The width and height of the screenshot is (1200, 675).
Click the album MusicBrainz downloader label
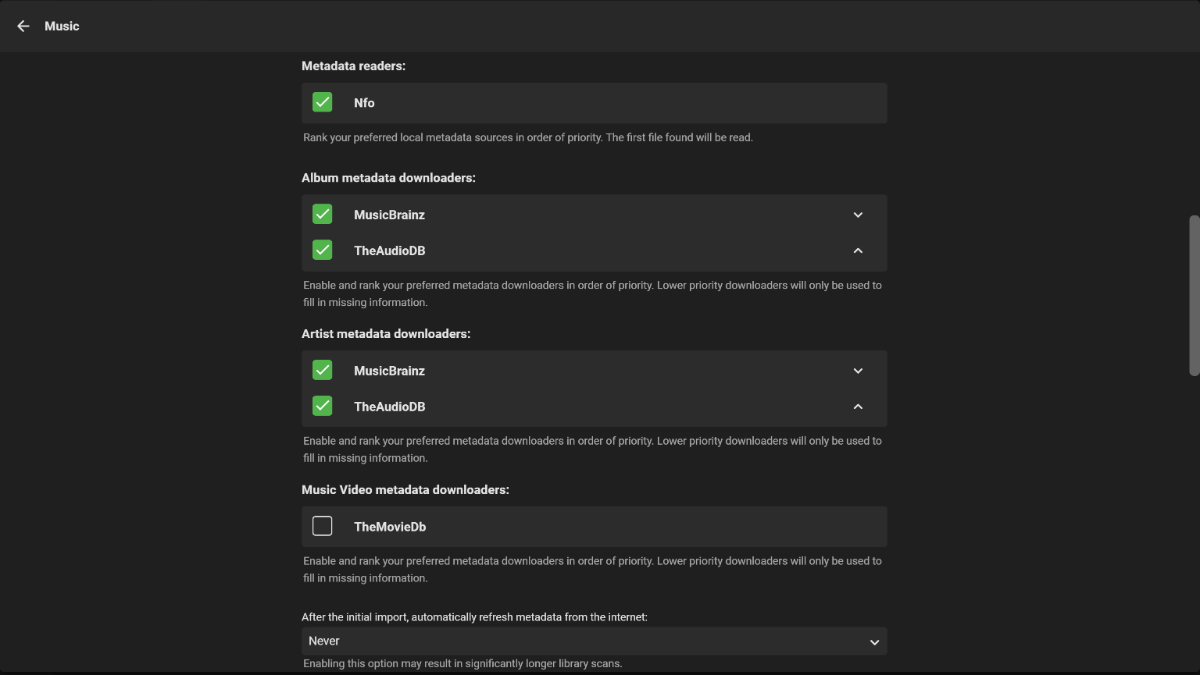point(389,215)
